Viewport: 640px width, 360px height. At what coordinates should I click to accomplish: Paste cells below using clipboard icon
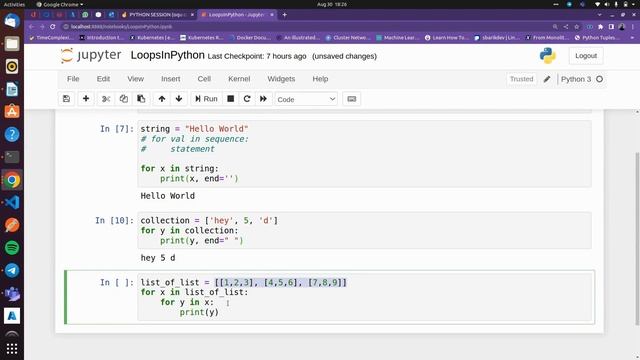pyautogui.click(x=141, y=99)
